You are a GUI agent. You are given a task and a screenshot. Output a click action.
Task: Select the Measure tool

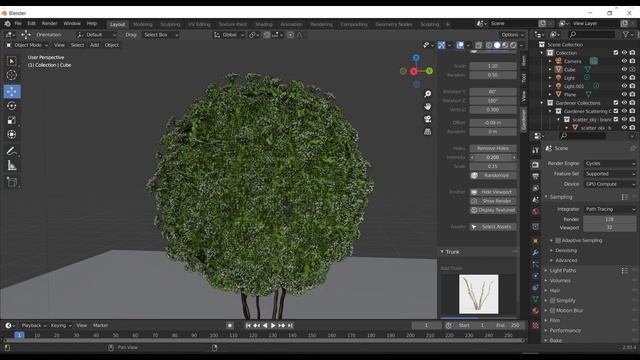(x=12, y=165)
